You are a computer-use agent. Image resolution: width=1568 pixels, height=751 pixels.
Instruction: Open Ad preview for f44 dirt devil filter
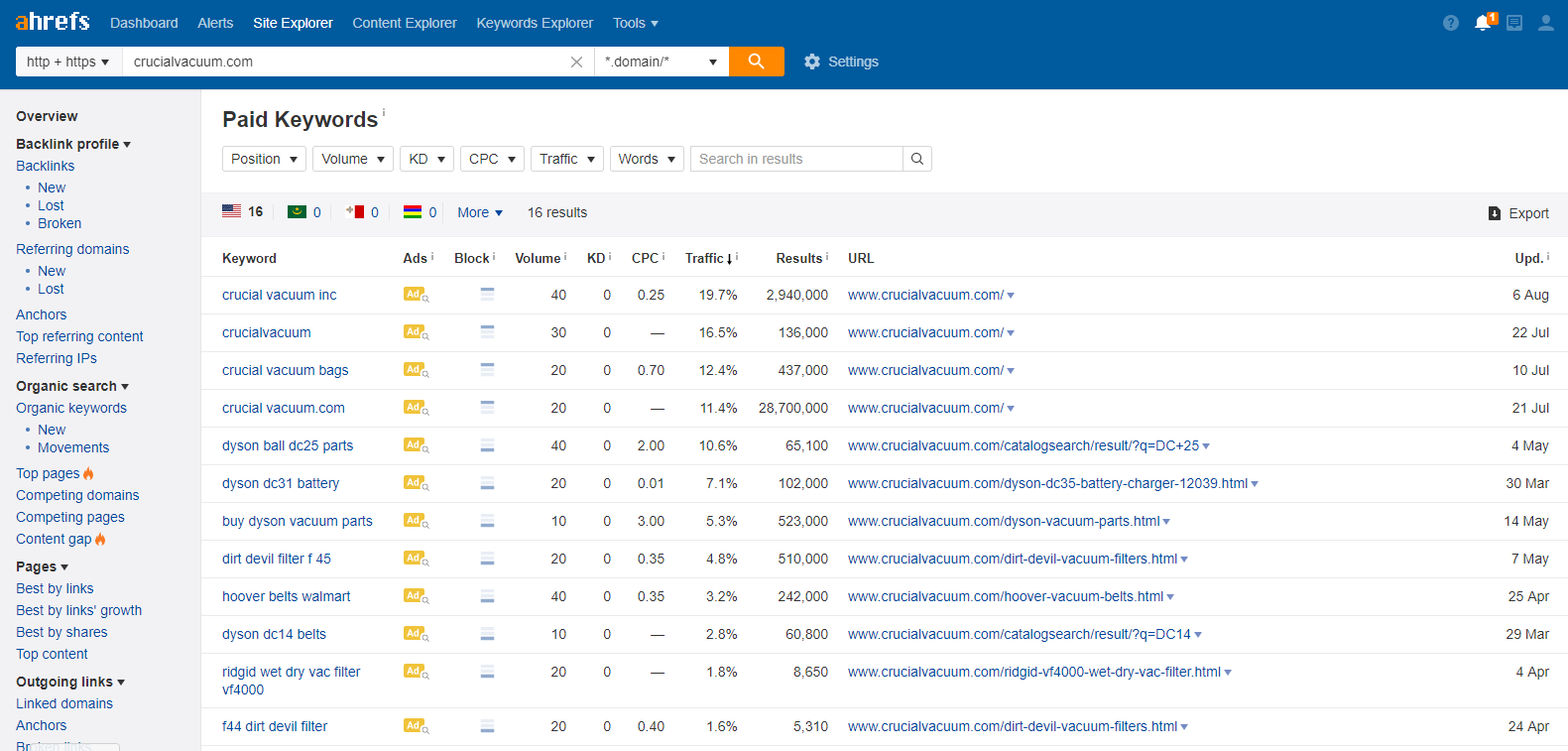pyautogui.click(x=416, y=726)
